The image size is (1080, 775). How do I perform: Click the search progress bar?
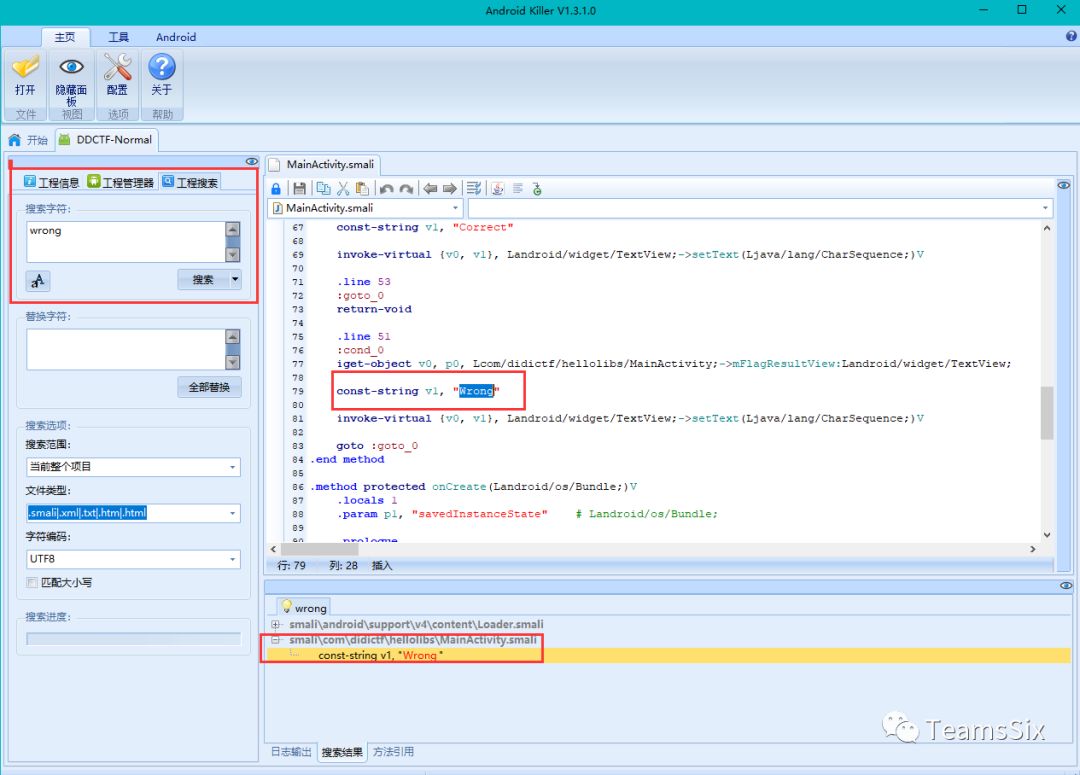pos(133,639)
